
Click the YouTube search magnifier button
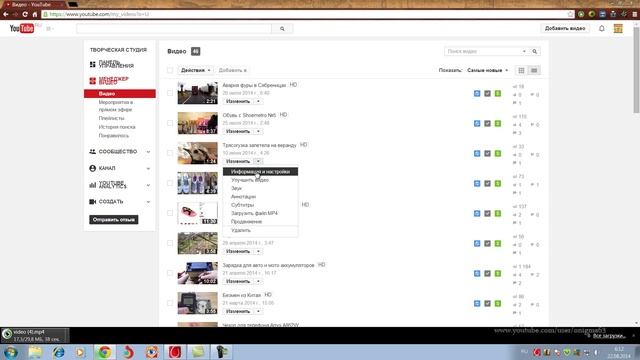(282, 29)
